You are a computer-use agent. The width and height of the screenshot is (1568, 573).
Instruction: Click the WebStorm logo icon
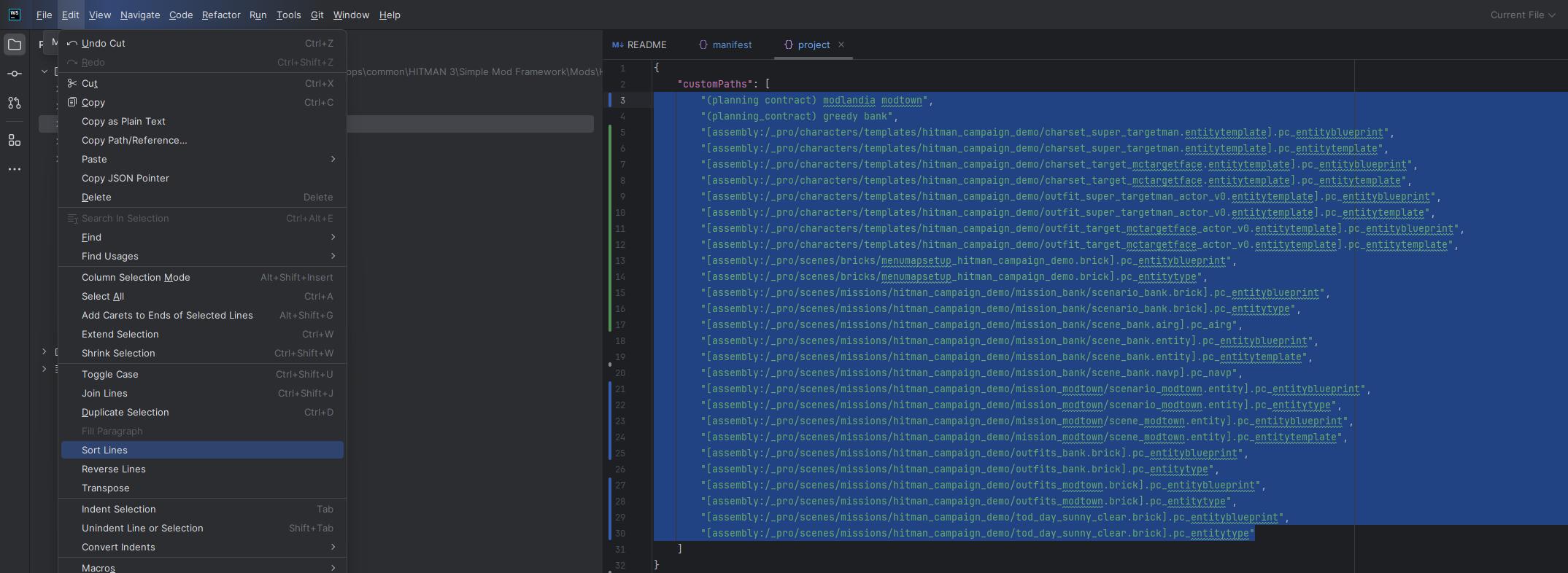pos(15,15)
